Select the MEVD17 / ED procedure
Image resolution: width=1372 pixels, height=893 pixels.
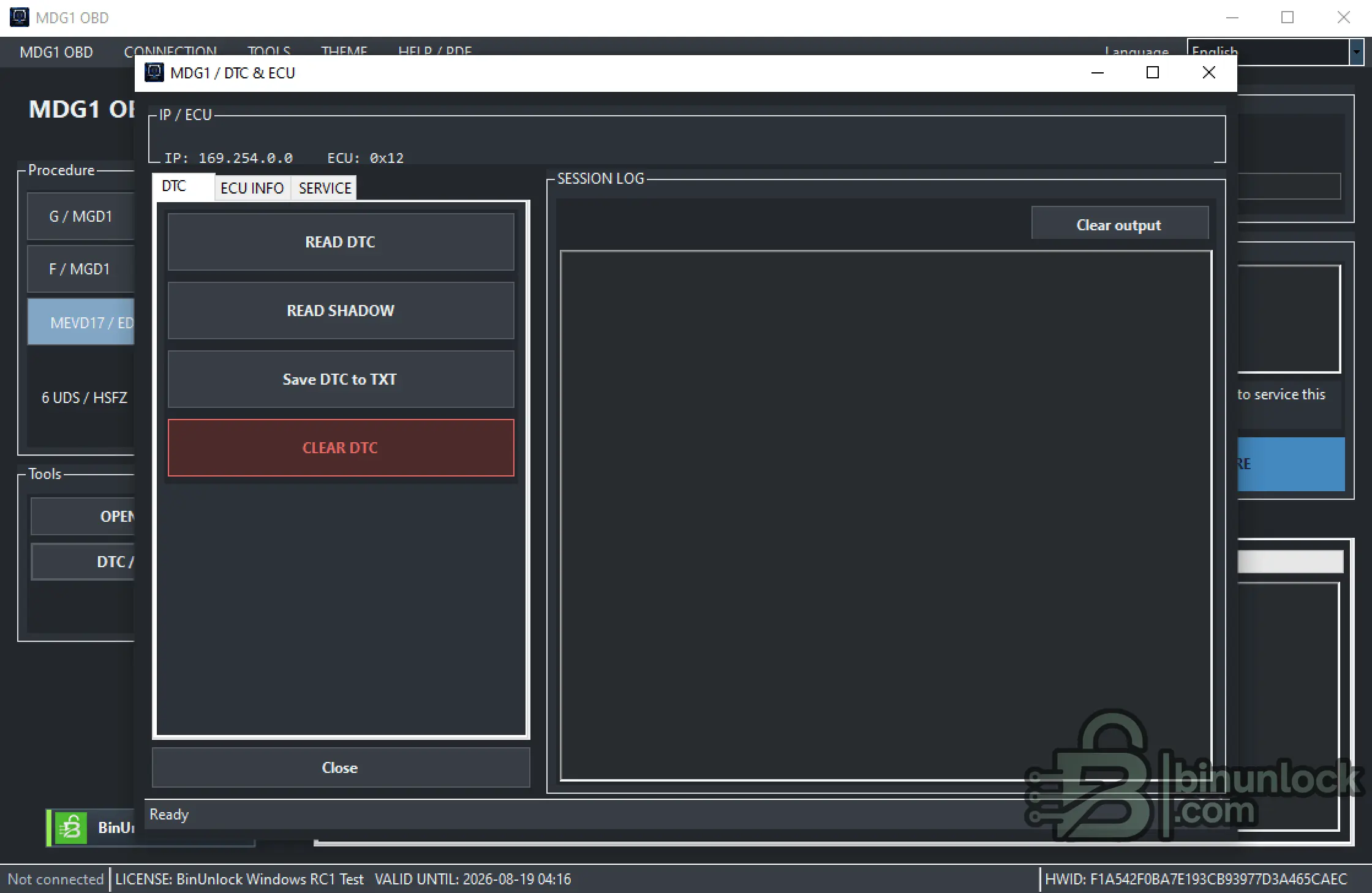(x=81, y=322)
